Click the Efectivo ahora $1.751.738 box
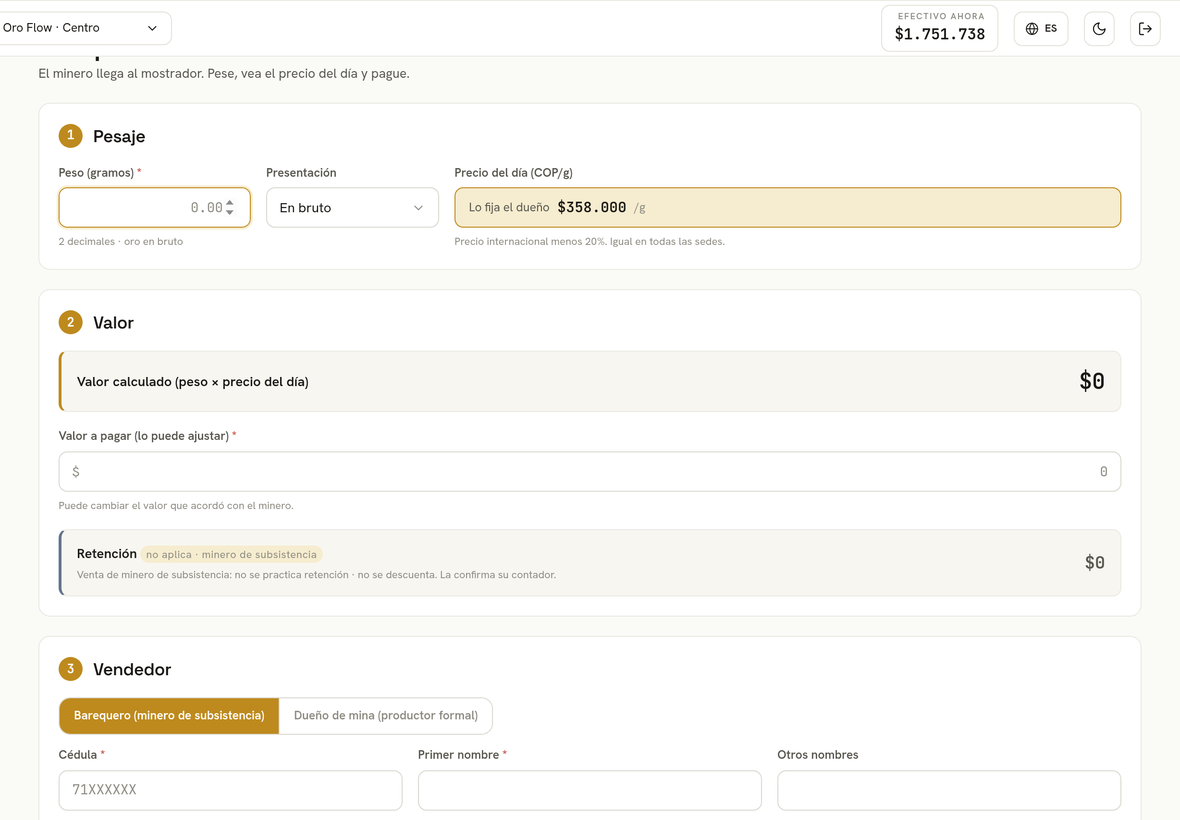Image resolution: width=1180 pixels, height=820 pixels. coord(940,29)
